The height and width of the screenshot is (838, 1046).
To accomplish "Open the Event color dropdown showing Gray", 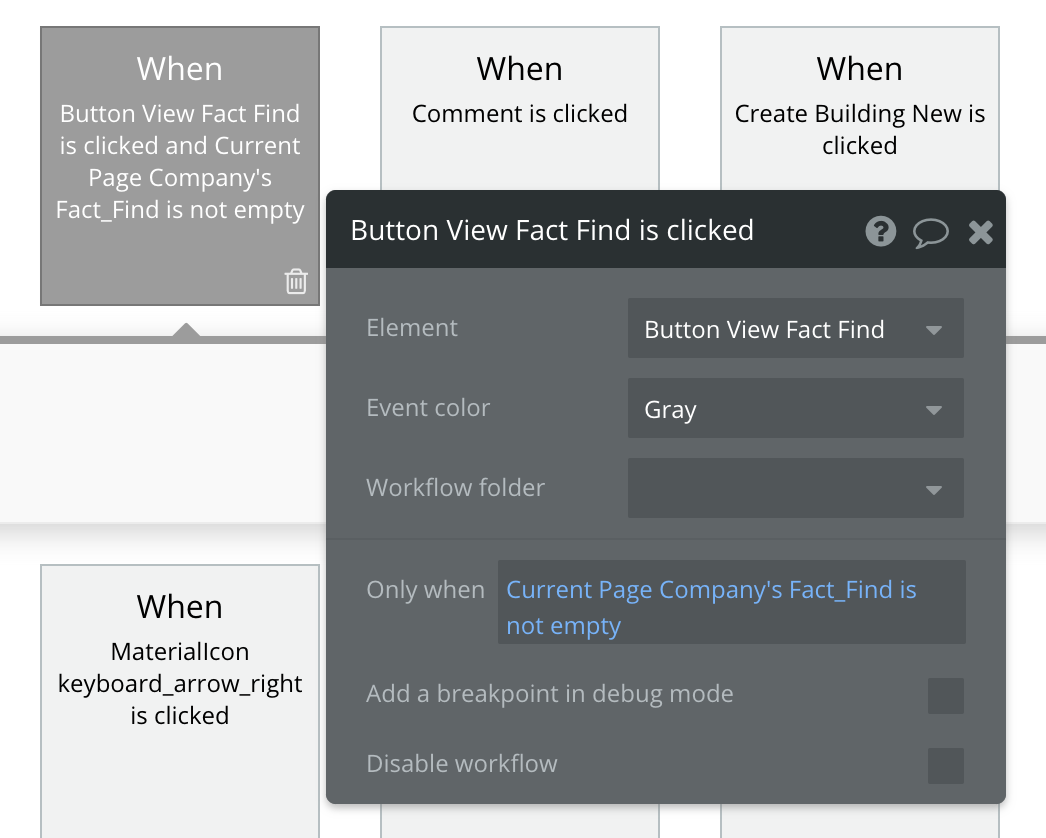I will click(795, 408).
